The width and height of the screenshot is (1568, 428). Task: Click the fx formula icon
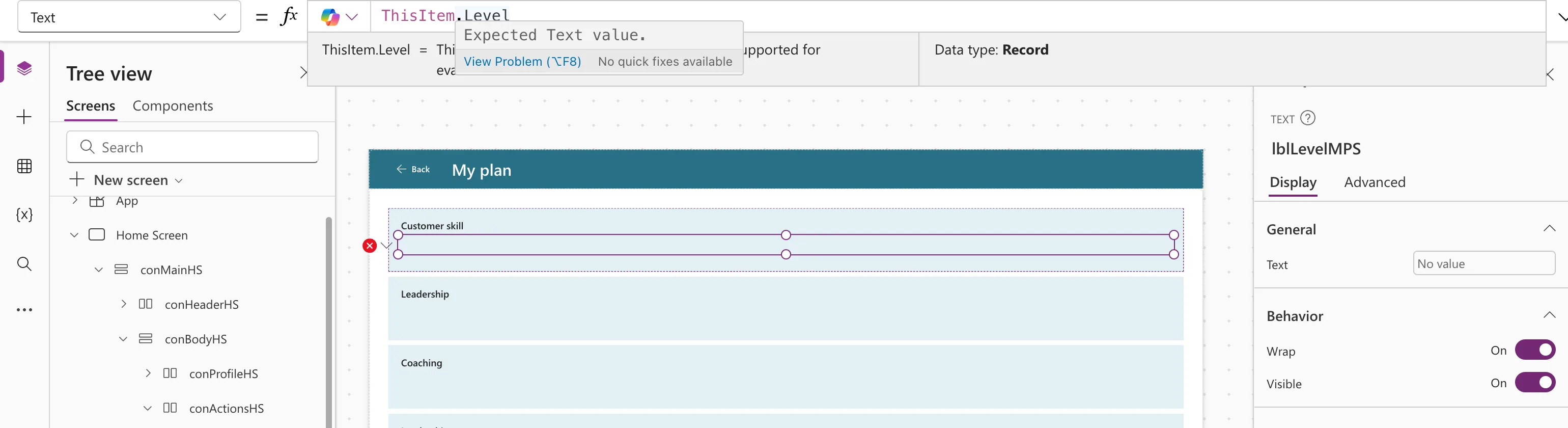(x=289, y=16)
